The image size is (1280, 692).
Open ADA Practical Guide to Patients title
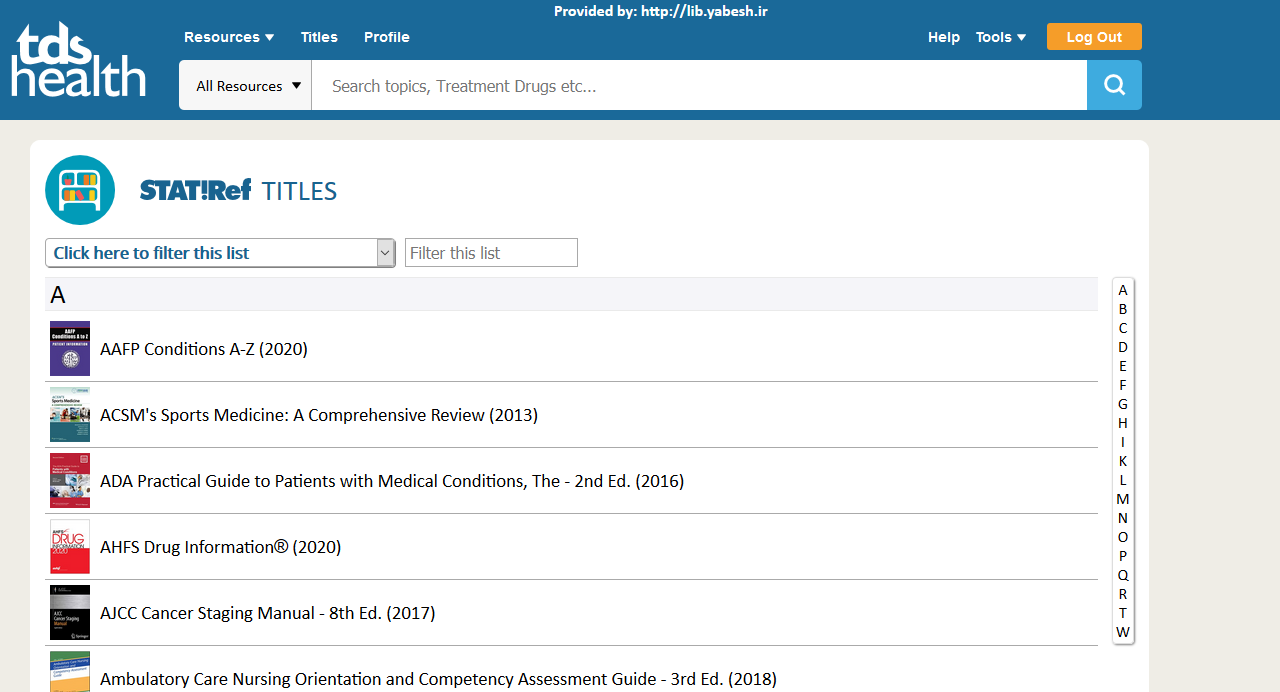[392, 481]
